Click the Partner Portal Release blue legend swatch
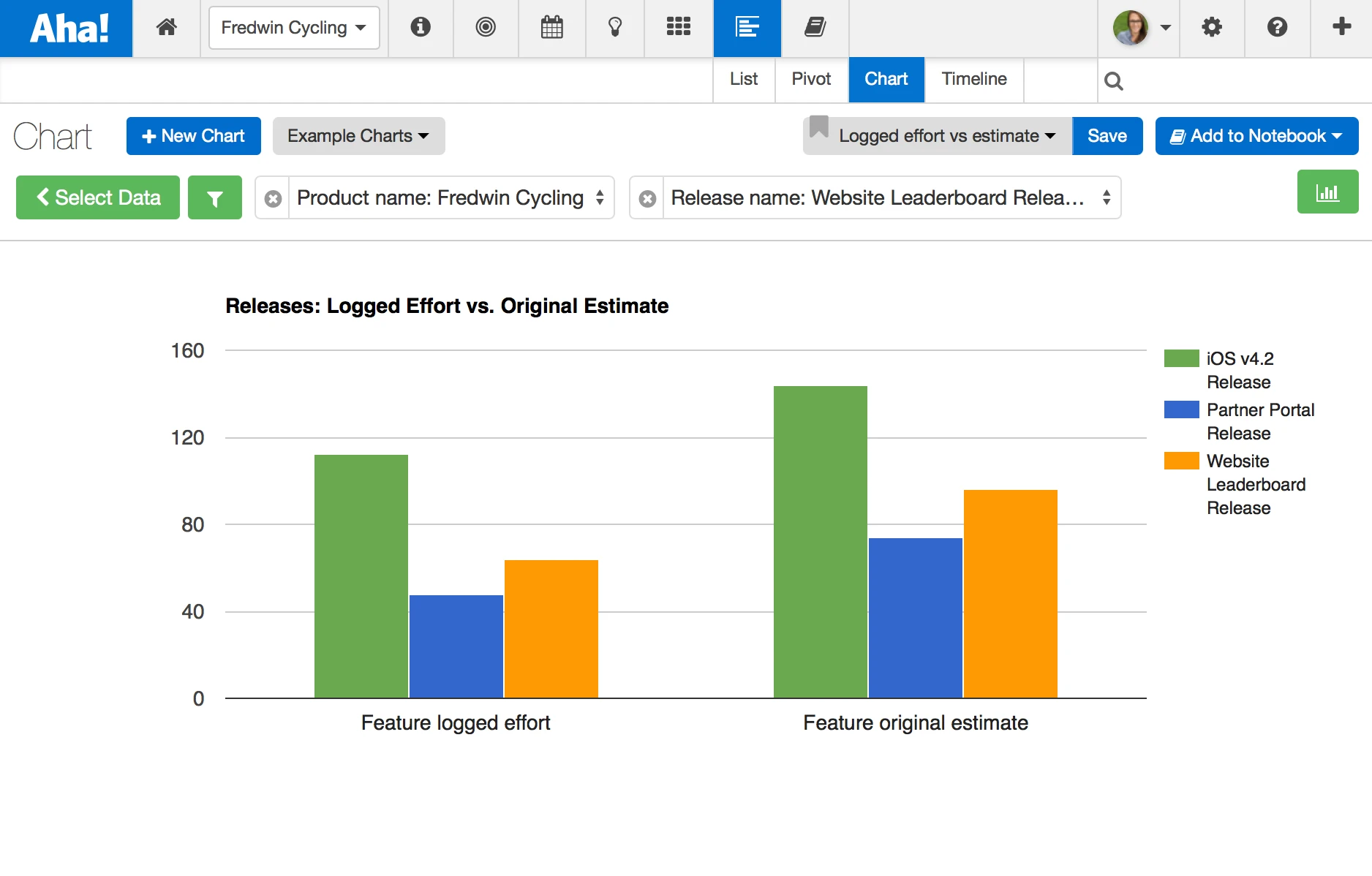The width and height of the screenshot is (1372, 876). [1182, 409]
